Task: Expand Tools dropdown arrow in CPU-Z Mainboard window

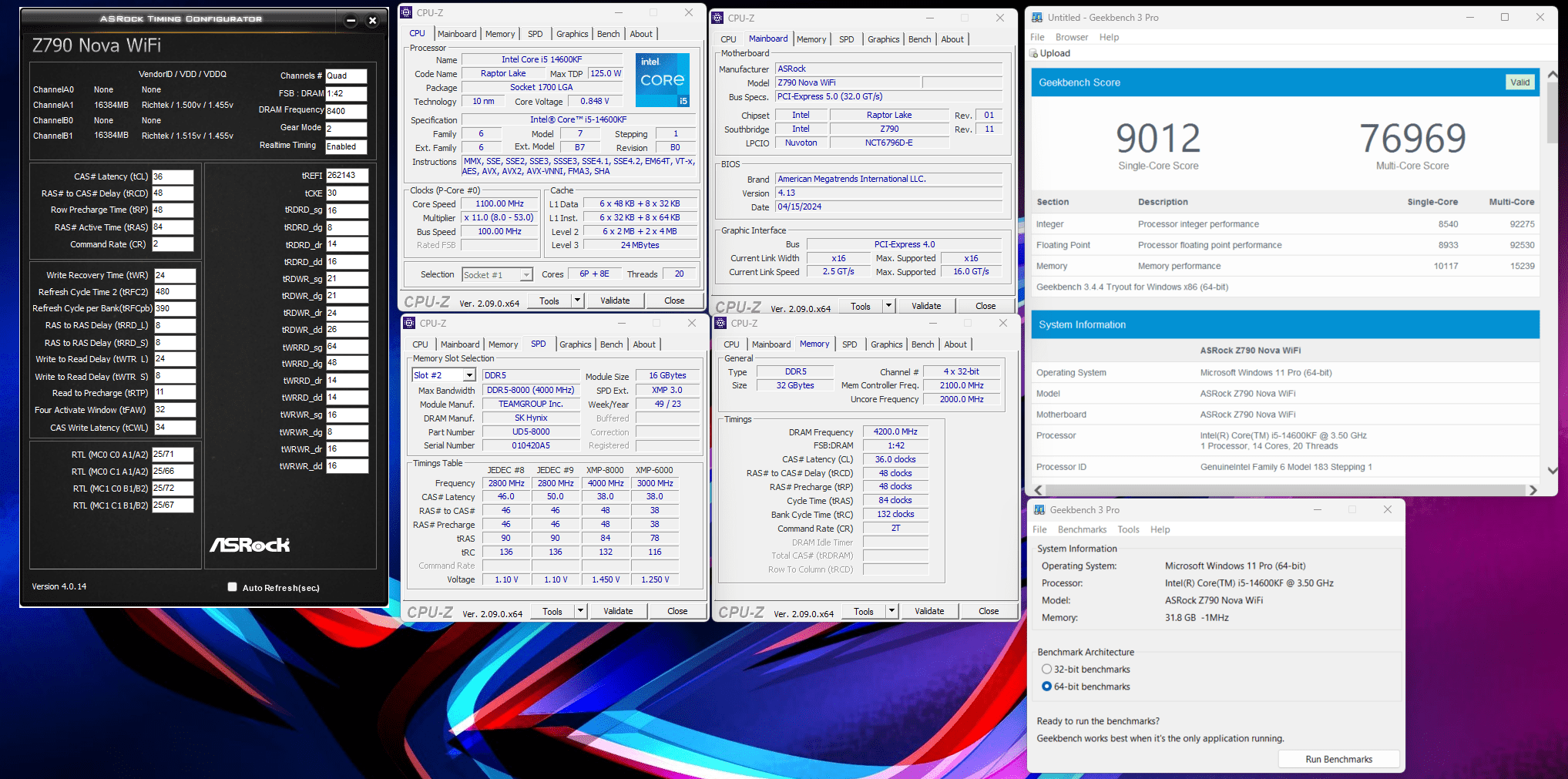Action: click(x=888, y=306)
